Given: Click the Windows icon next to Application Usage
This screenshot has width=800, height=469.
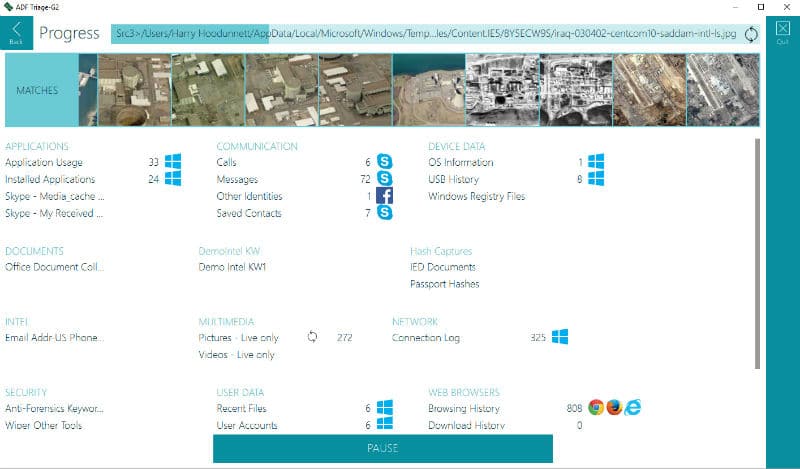Looking at the screenshot, I should (x=173, y=162).
